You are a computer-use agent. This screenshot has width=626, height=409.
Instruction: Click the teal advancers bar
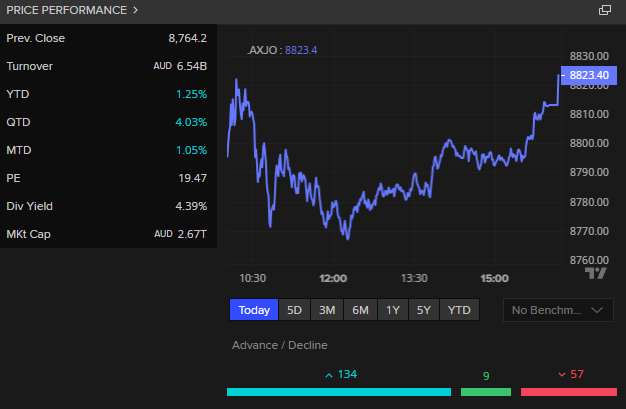pyautogui.click(x=339, y=392)
